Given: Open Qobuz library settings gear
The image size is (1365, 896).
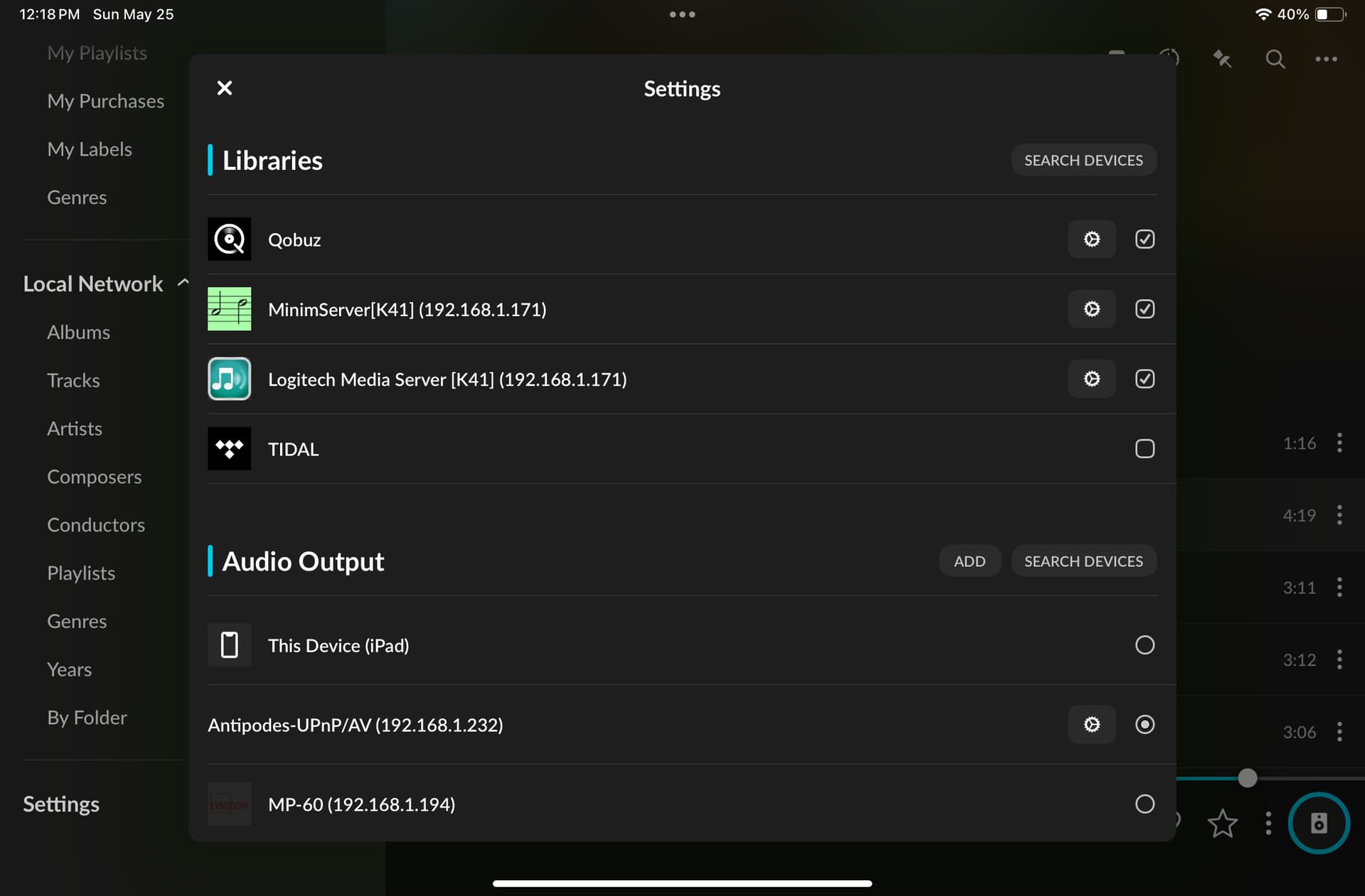Looking at the screenshot, I should pos(1091,239).
